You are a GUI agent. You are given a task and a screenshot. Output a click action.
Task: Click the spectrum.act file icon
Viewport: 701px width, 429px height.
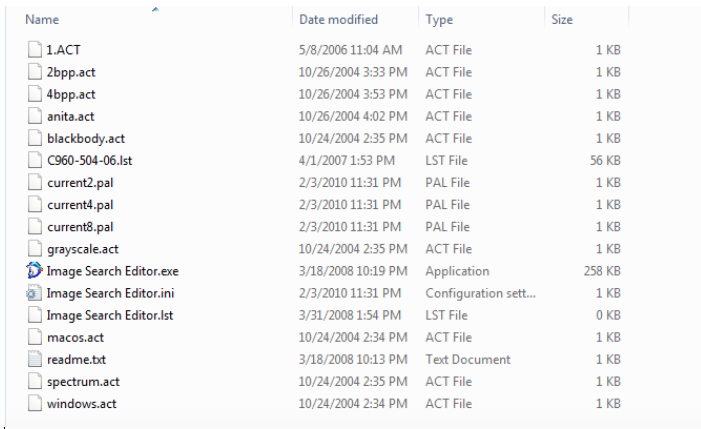pyautogui.click(x=34, y=382)
